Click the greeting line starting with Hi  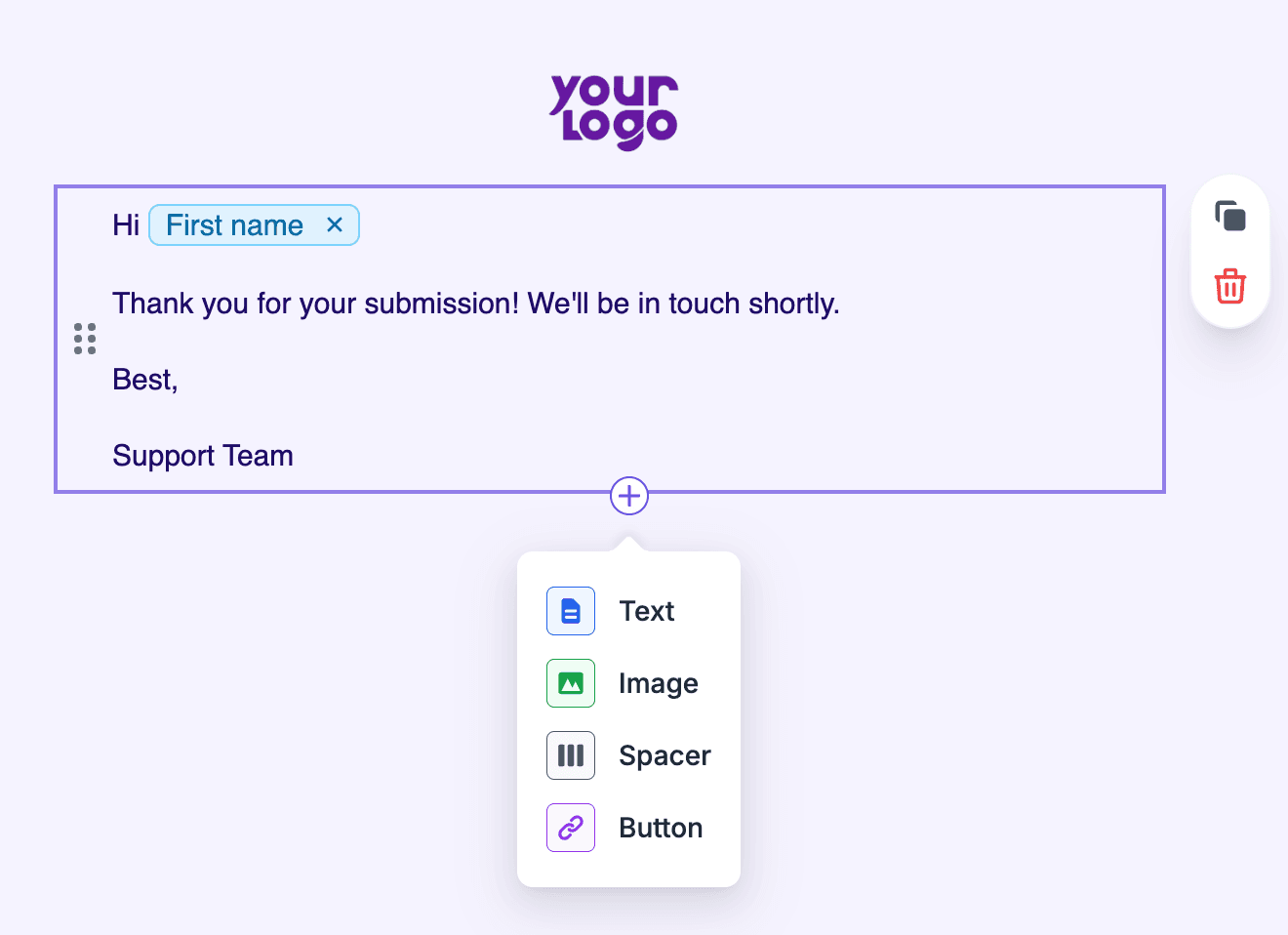(126, 224)
